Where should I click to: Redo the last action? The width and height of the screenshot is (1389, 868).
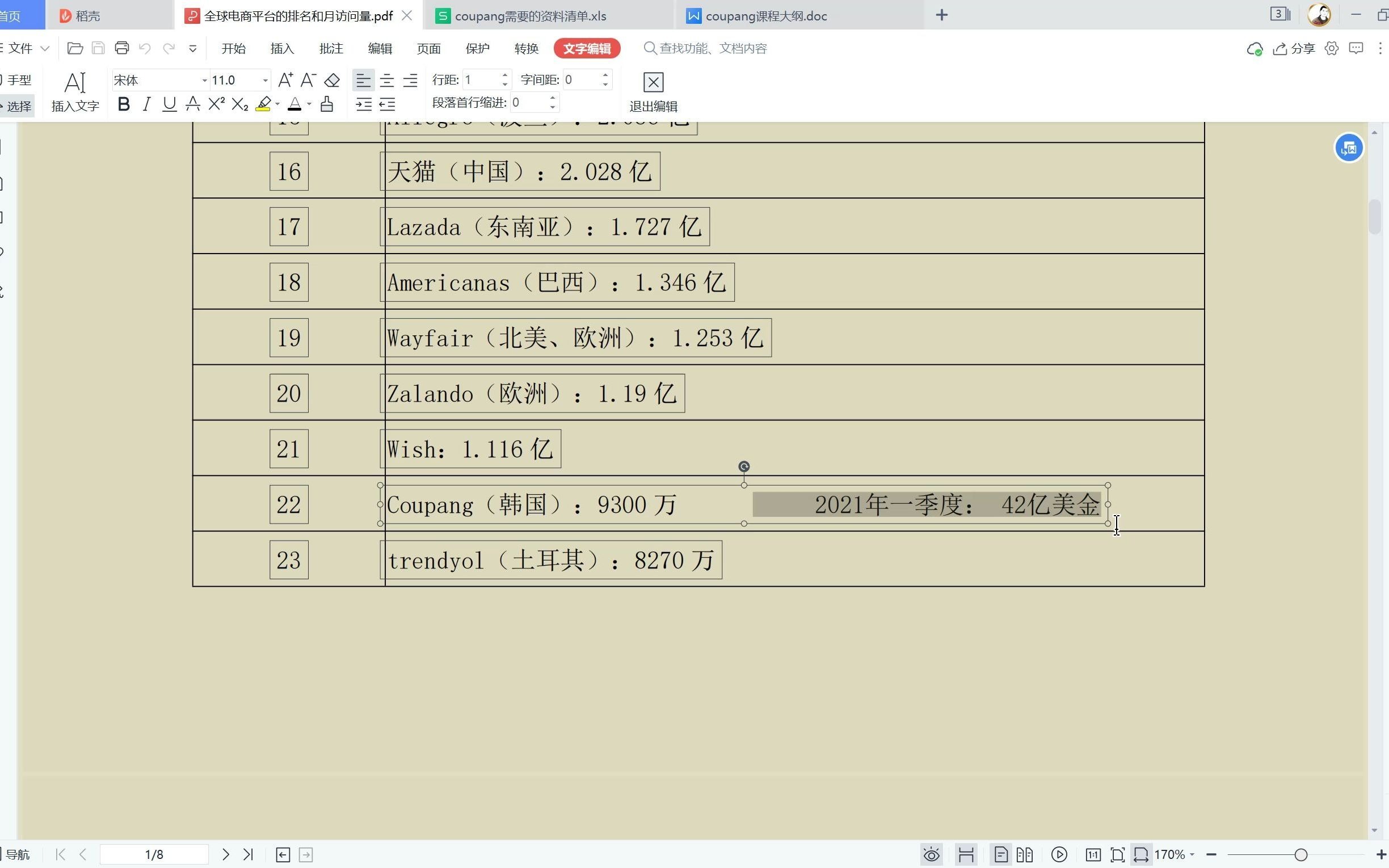169,48
